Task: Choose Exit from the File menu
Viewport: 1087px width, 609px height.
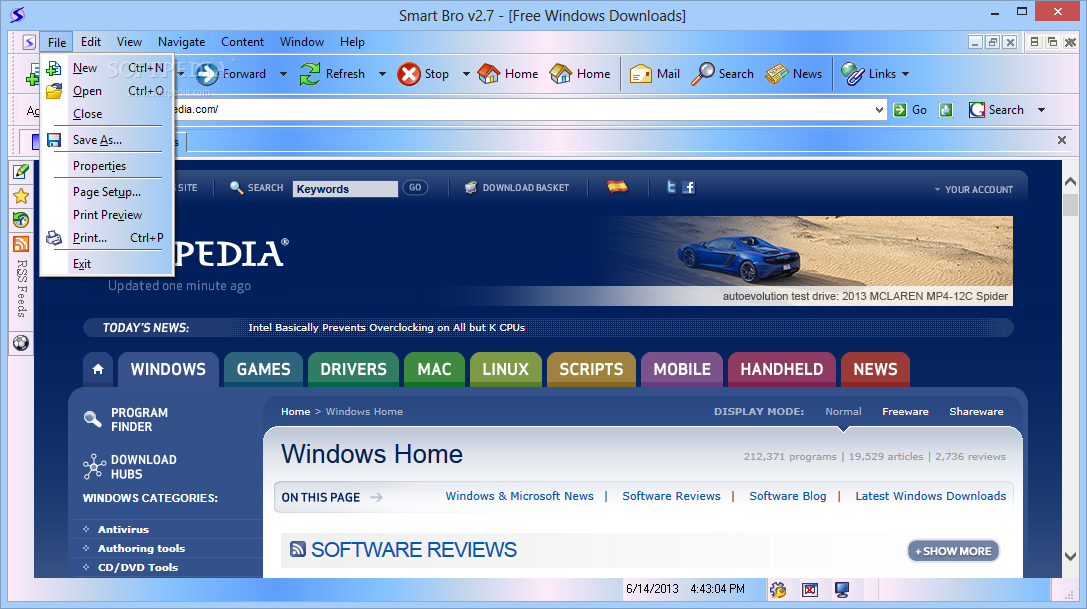Action: pos(107,264)
